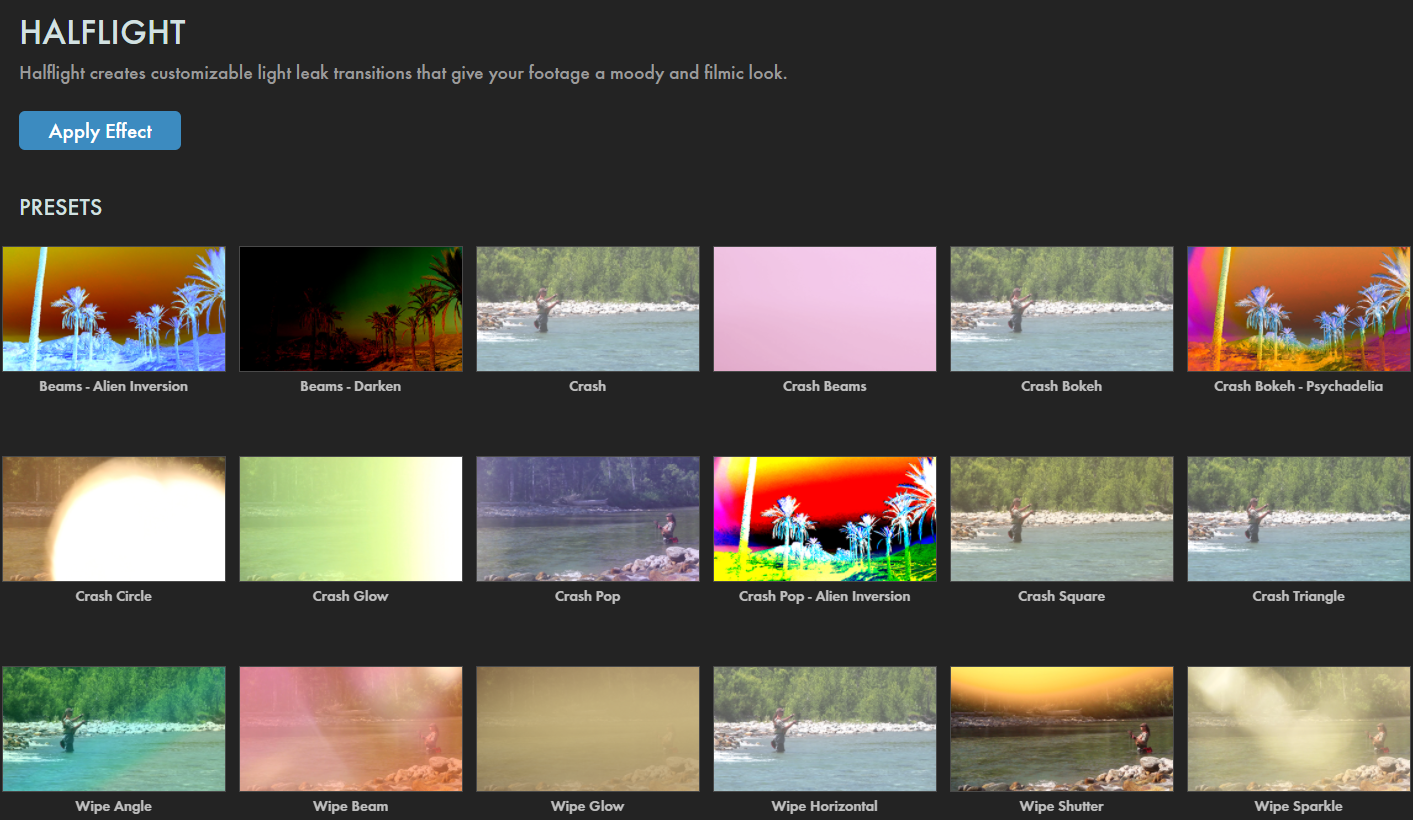Choose the Crash Square preset thumbnail
Image resolution: width=1413 pixels, height=820 pixels.
(x=1062, y=519)
